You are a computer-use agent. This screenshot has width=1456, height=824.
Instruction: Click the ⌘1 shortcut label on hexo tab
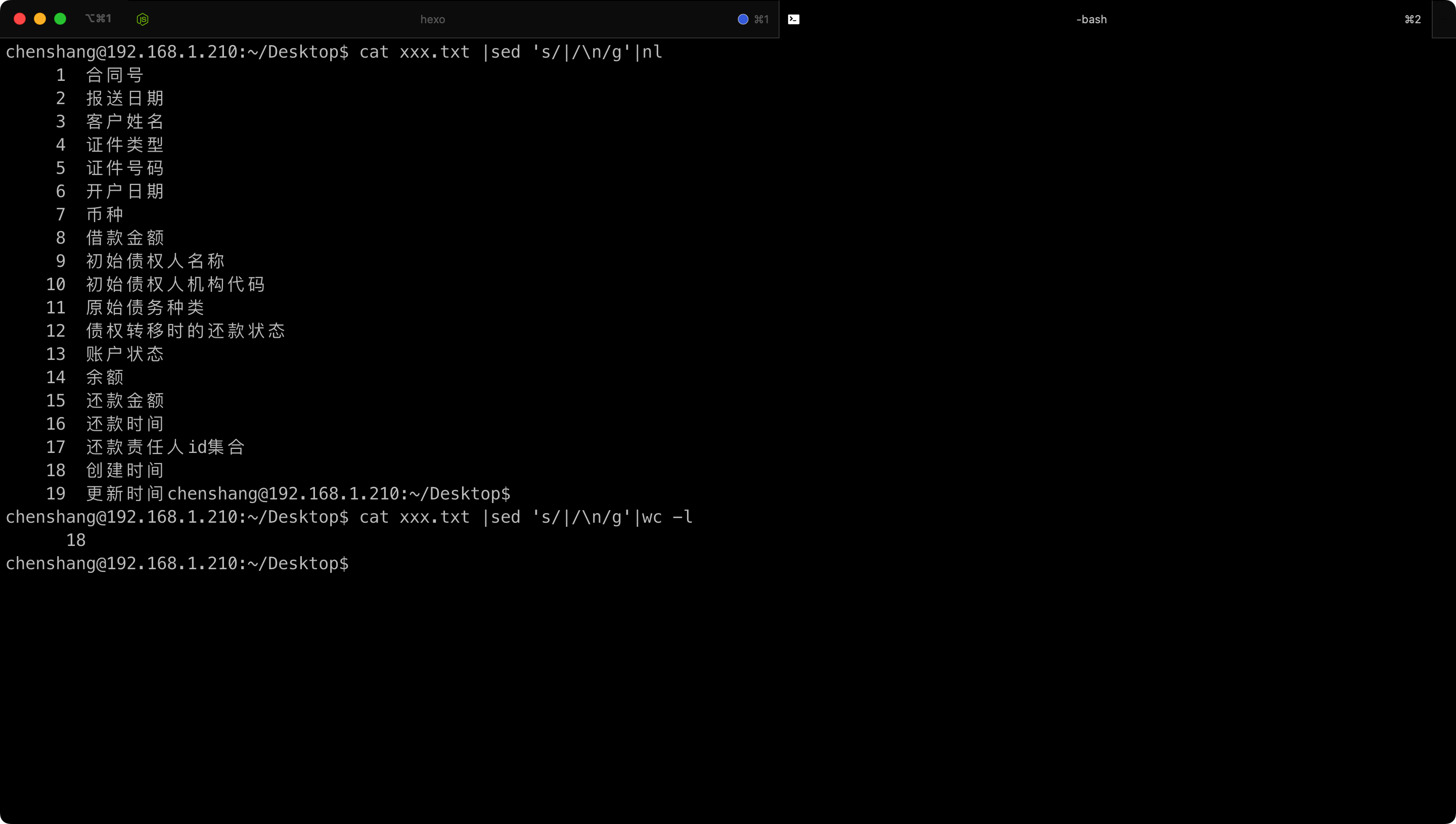pos(761,19)
